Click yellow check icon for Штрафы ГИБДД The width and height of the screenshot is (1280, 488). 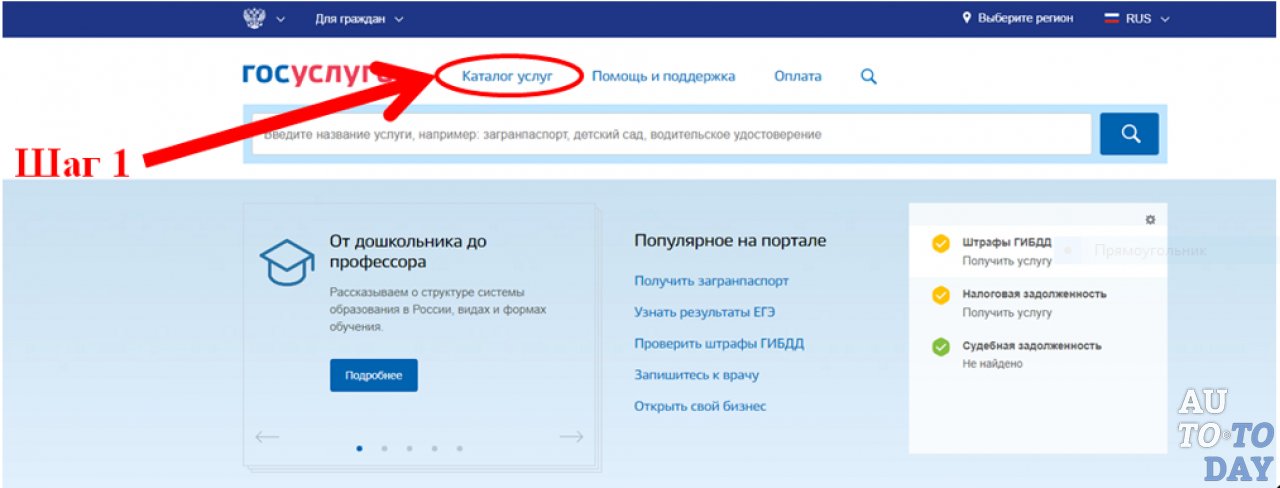tap(941, 244)
